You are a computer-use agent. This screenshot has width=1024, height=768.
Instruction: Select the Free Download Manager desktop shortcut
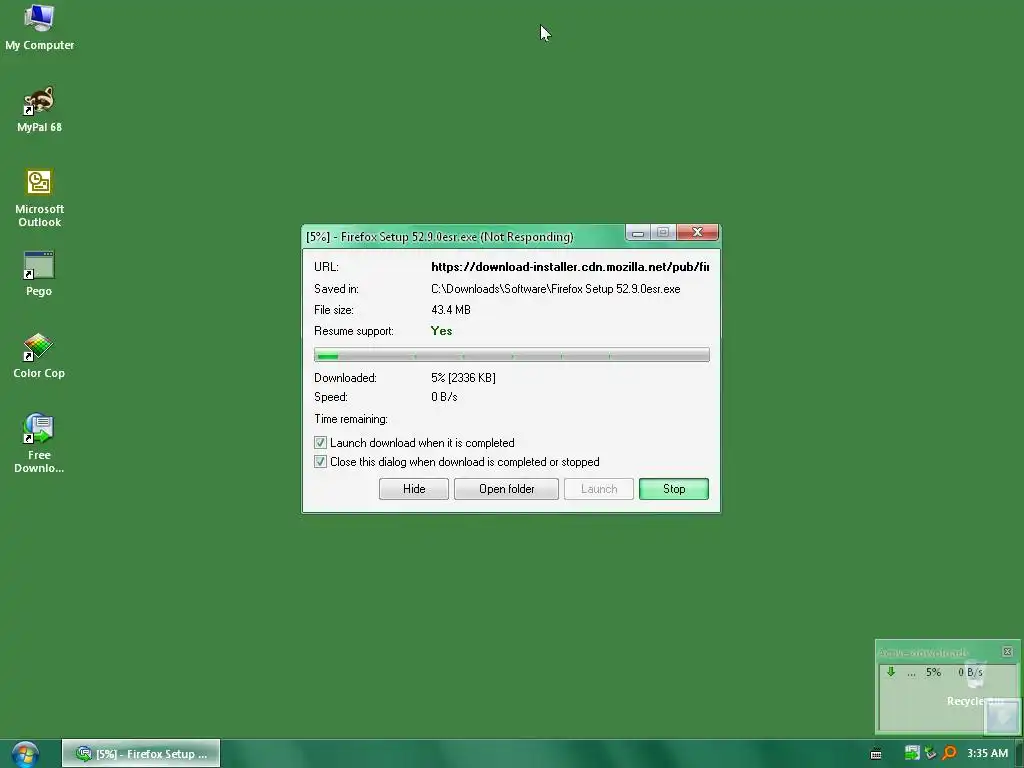39,443
